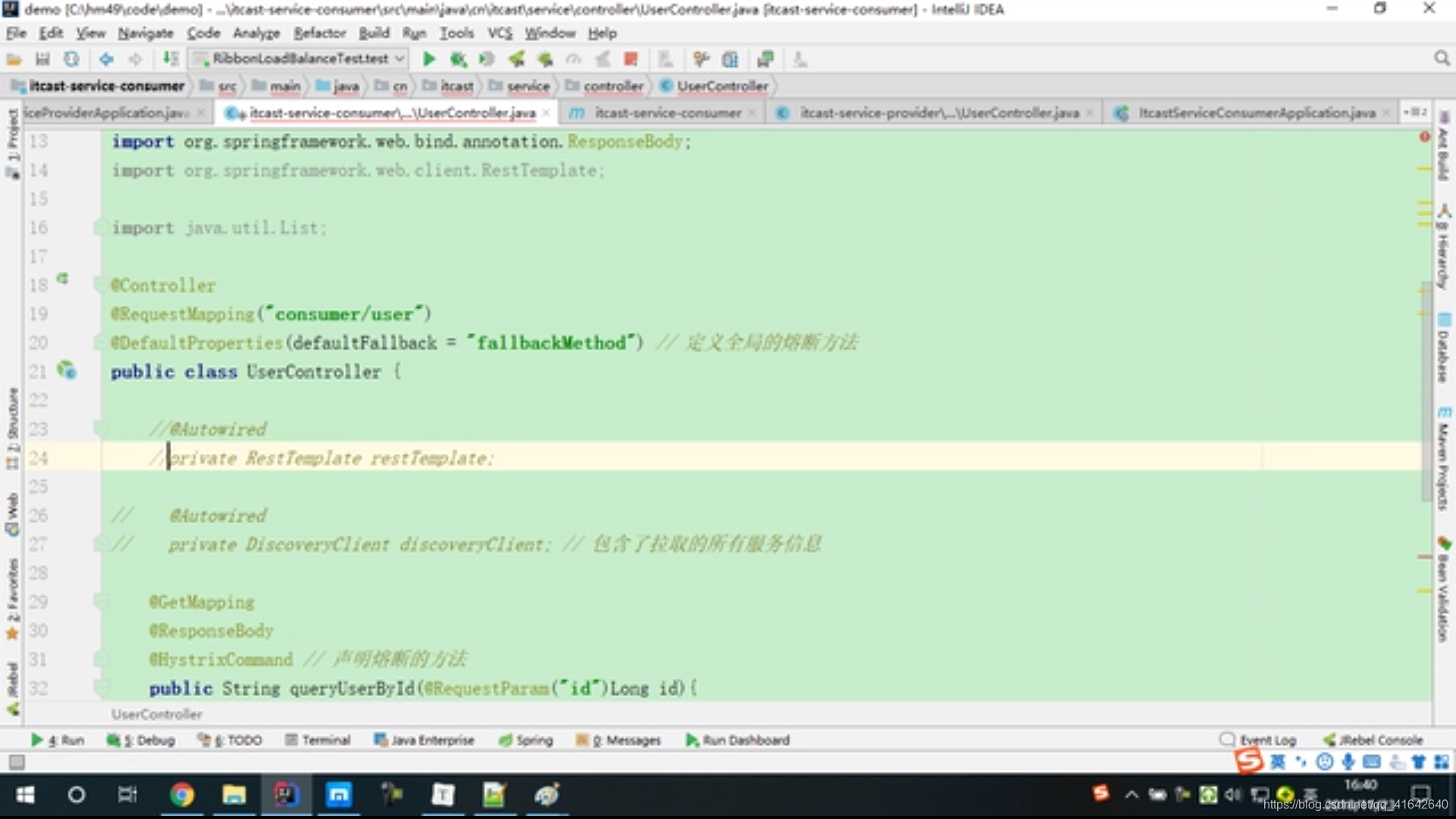Viewport: 1456px width, 819px height.
Task: Navigate forward with the gray arrow
Action: tap(135, 59)
